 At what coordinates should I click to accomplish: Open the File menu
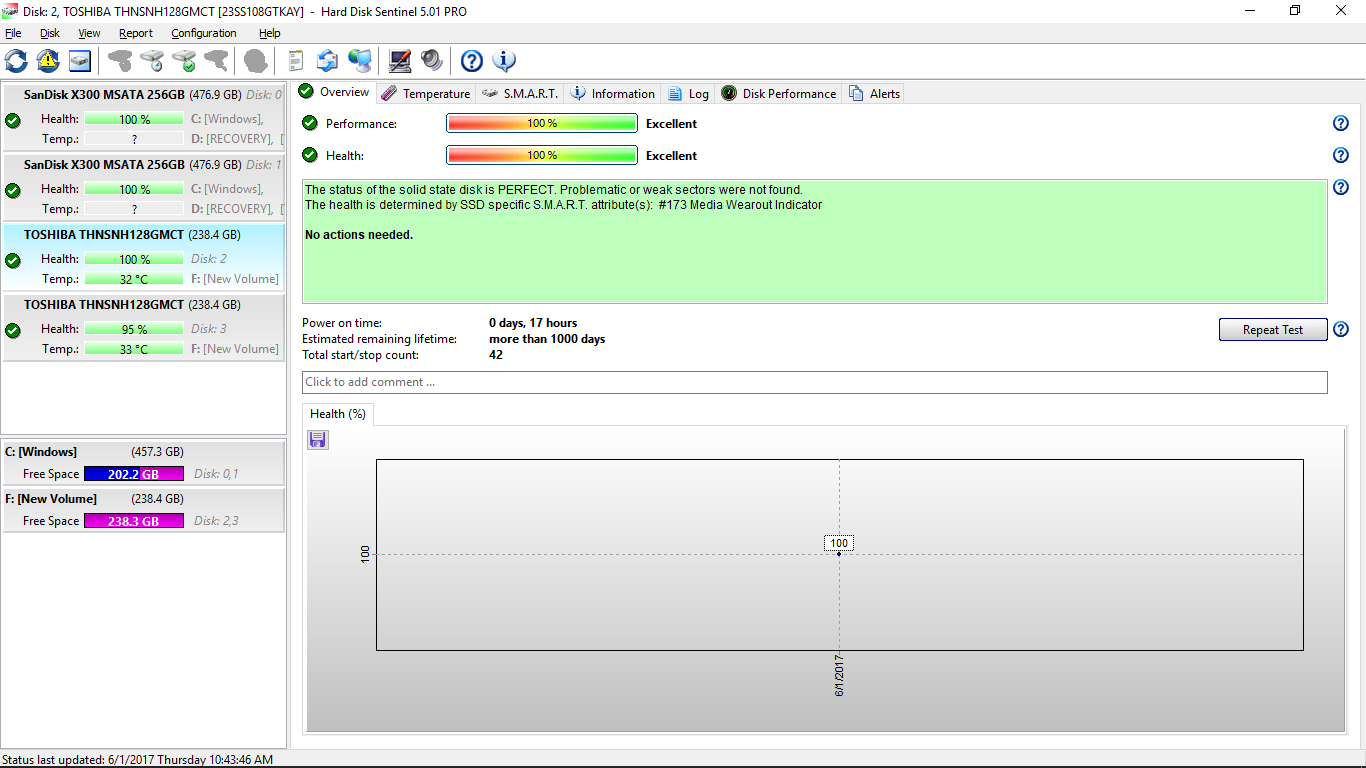13,33
